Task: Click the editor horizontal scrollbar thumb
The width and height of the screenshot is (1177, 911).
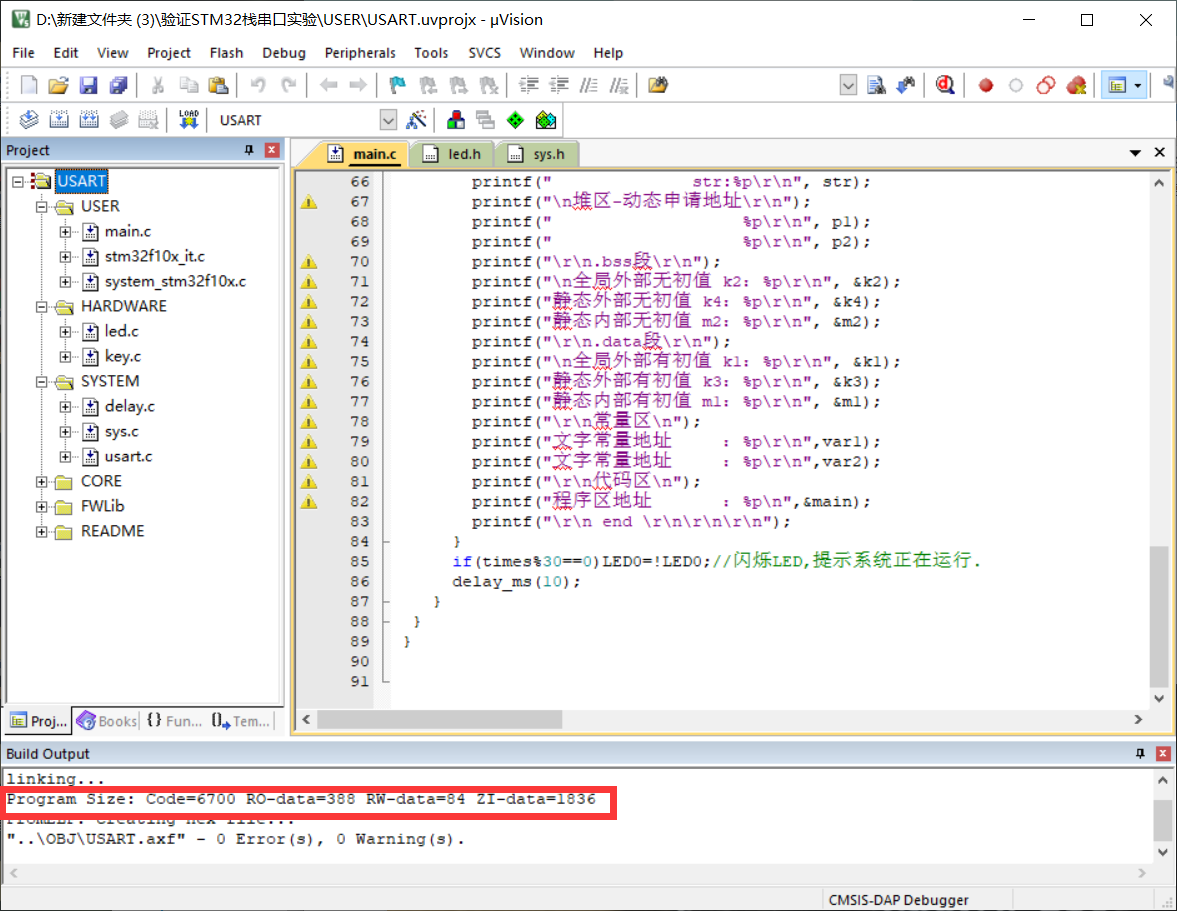Action: (439, 720)
